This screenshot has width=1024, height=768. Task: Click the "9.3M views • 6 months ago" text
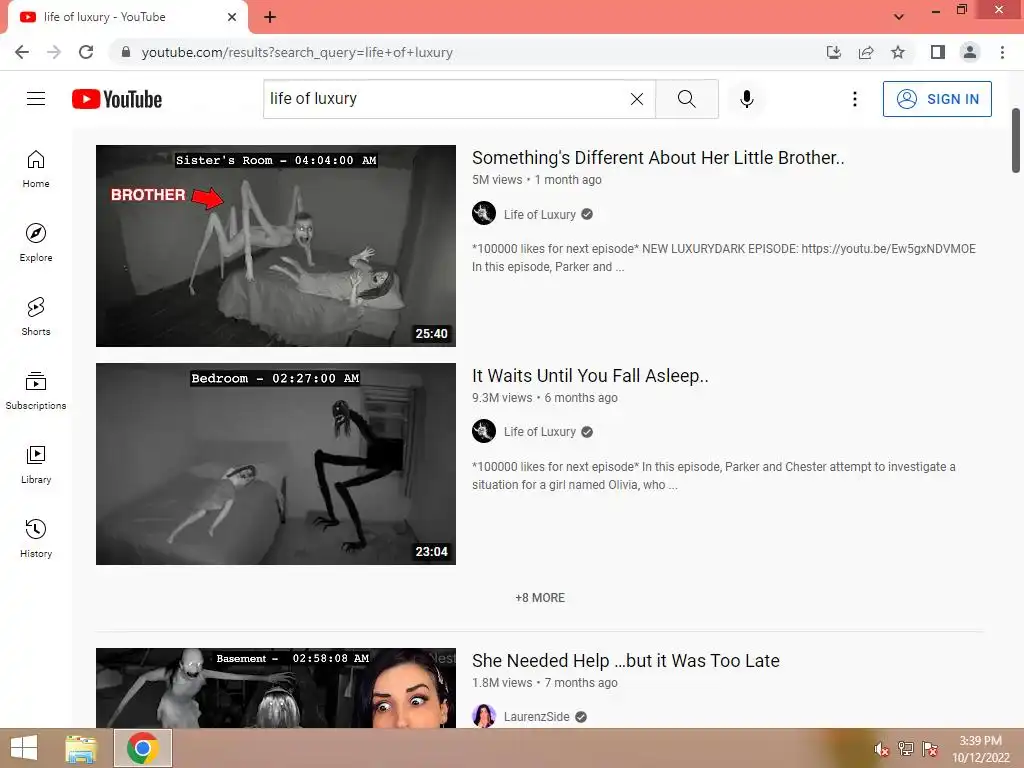point(545,398)
